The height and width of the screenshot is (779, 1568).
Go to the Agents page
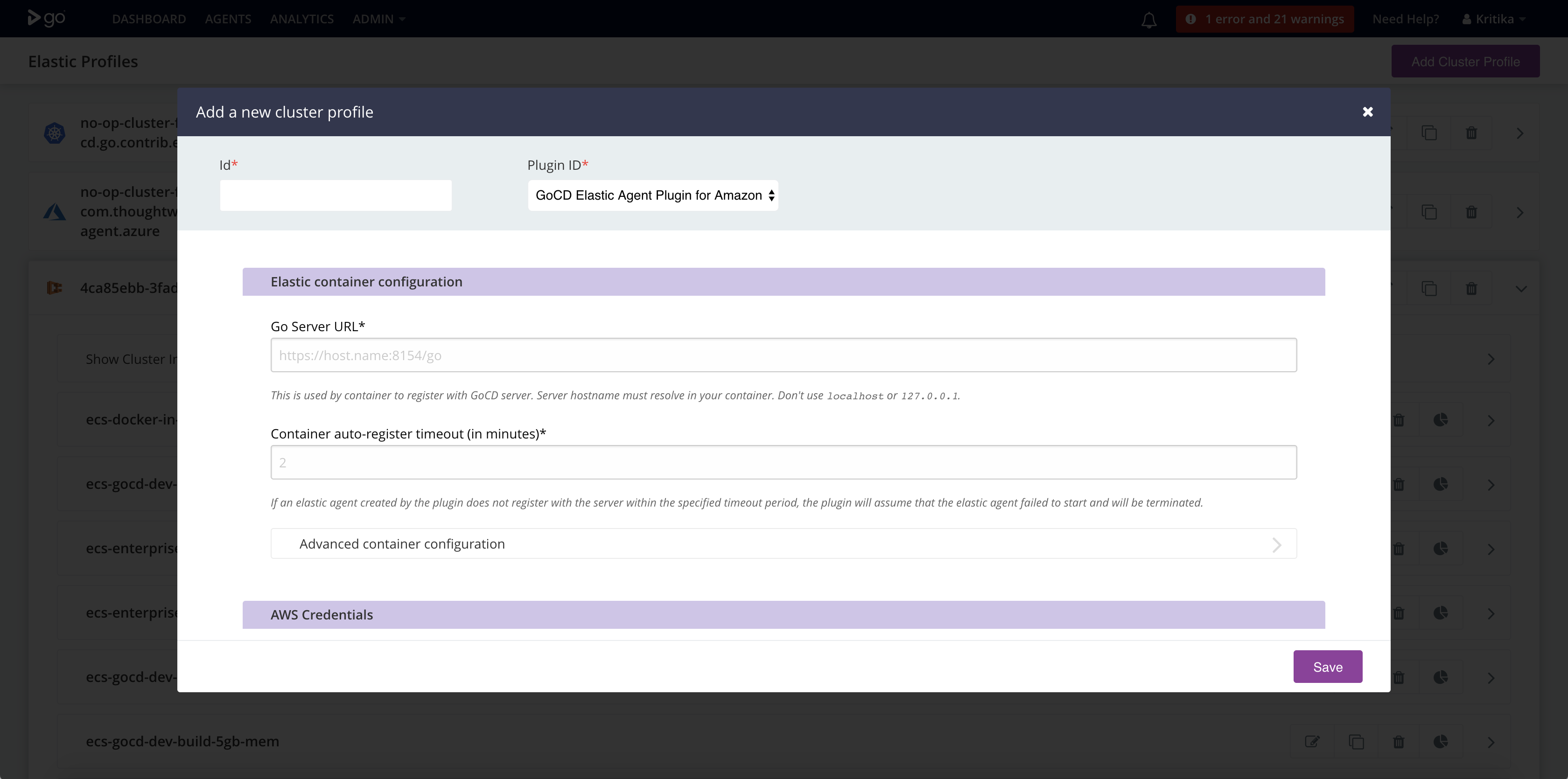[228, 19]
